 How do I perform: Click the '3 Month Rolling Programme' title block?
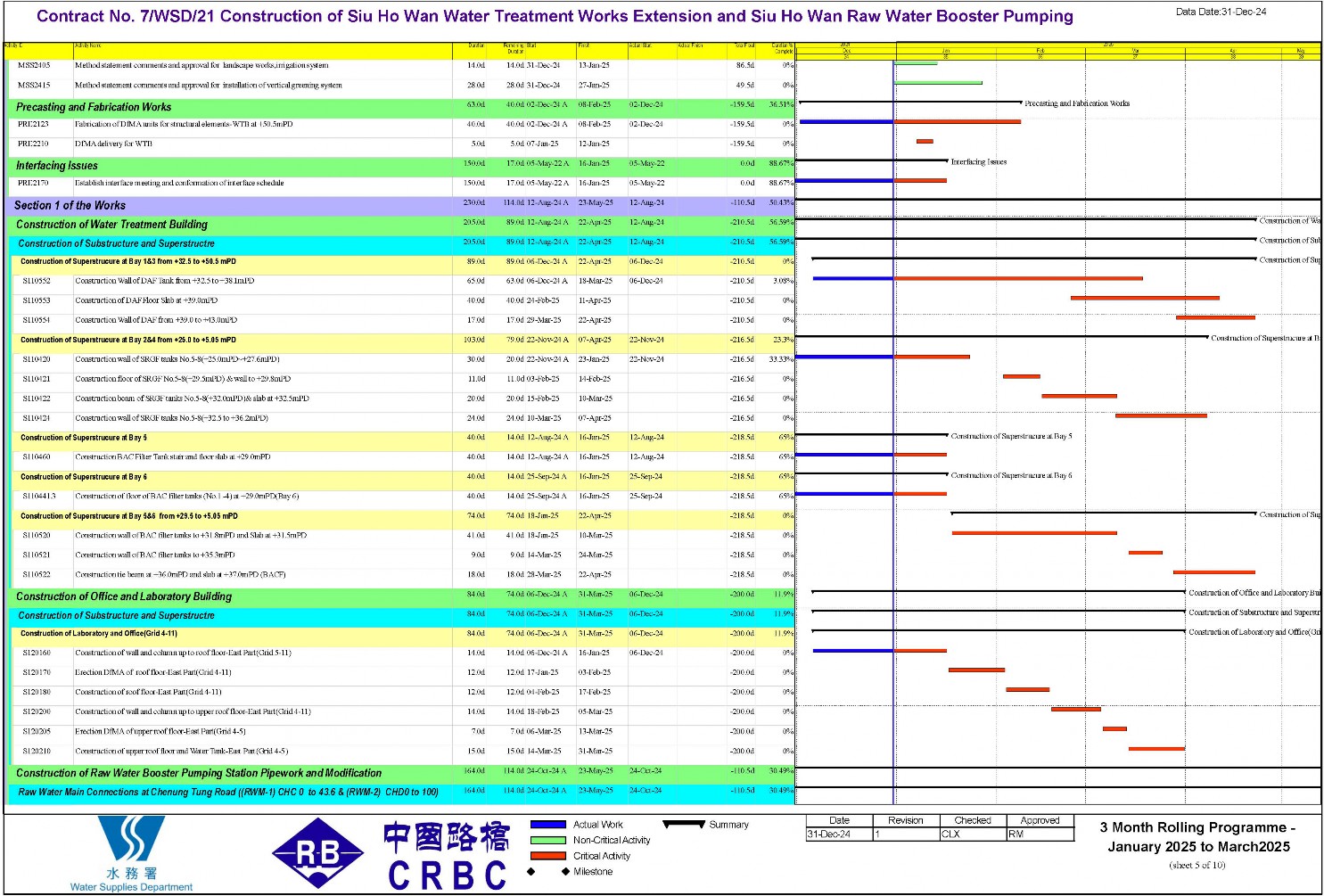[x=1198, y=837]
